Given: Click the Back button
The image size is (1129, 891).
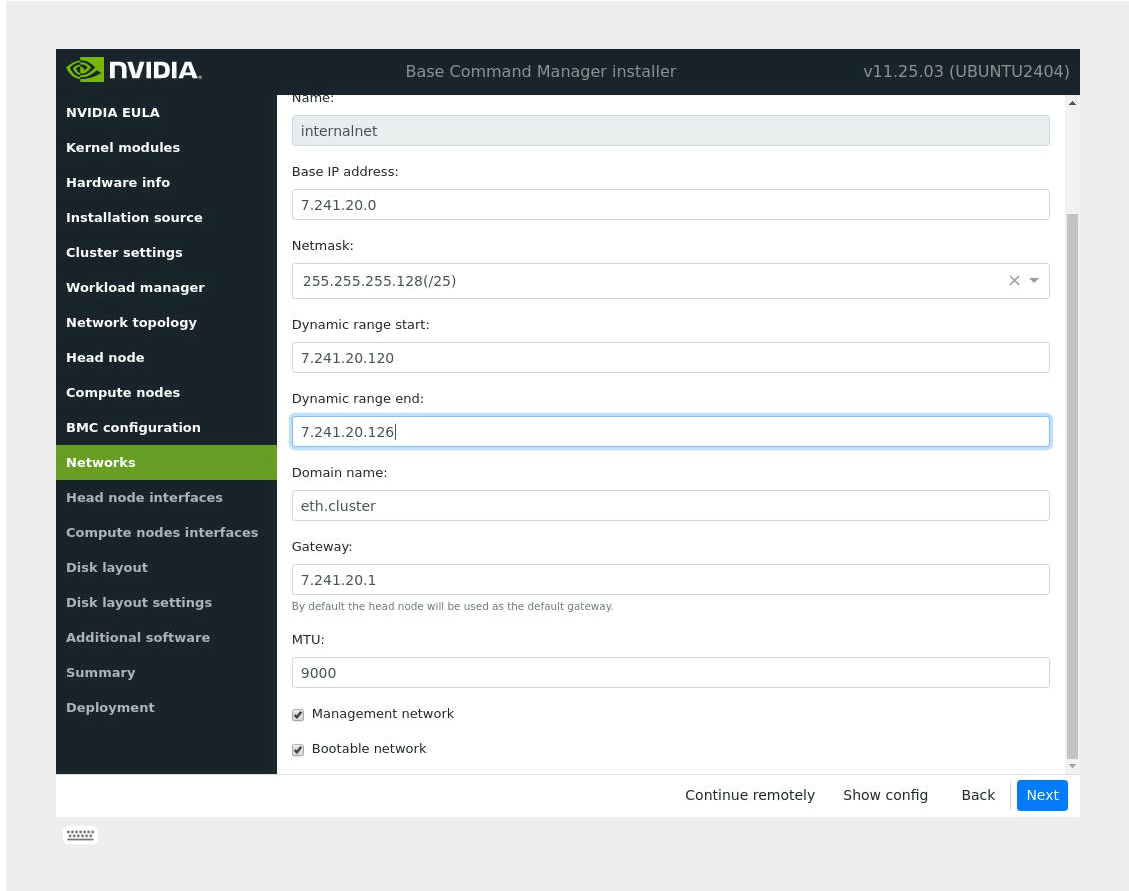Looking at the screenshot, I should pyautogui.click(x=977, y=795).
